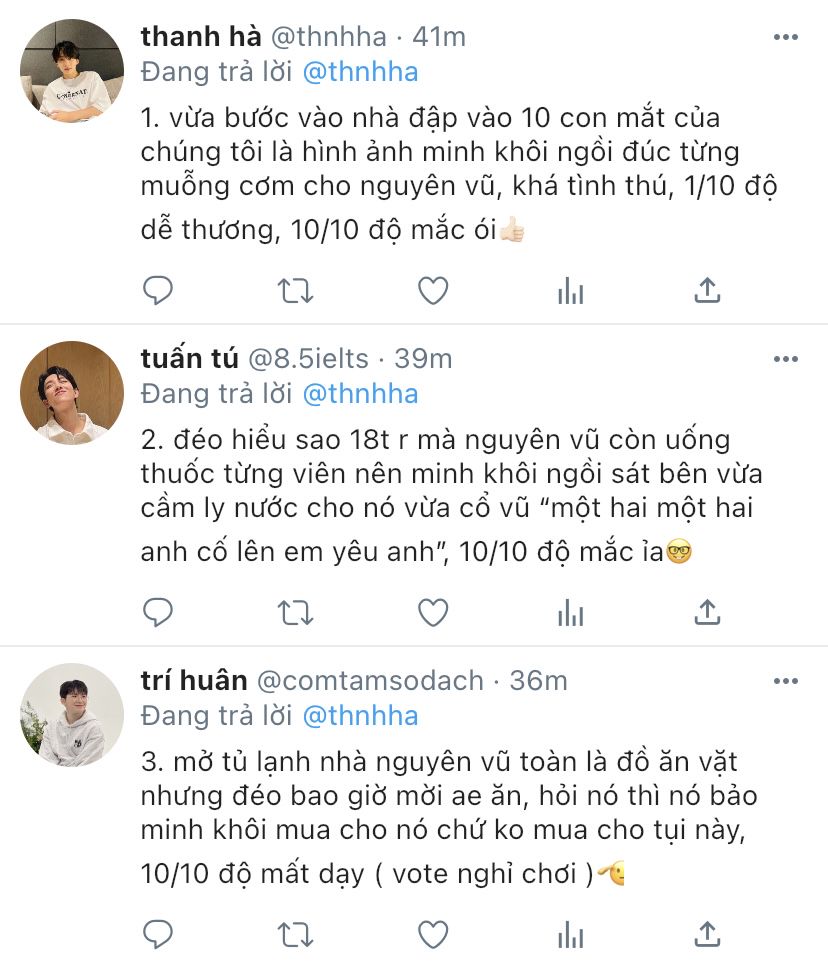Viewport: 828px width, 964px height.
Task: Share thanh hà's tweet
Action: (707, 290)
